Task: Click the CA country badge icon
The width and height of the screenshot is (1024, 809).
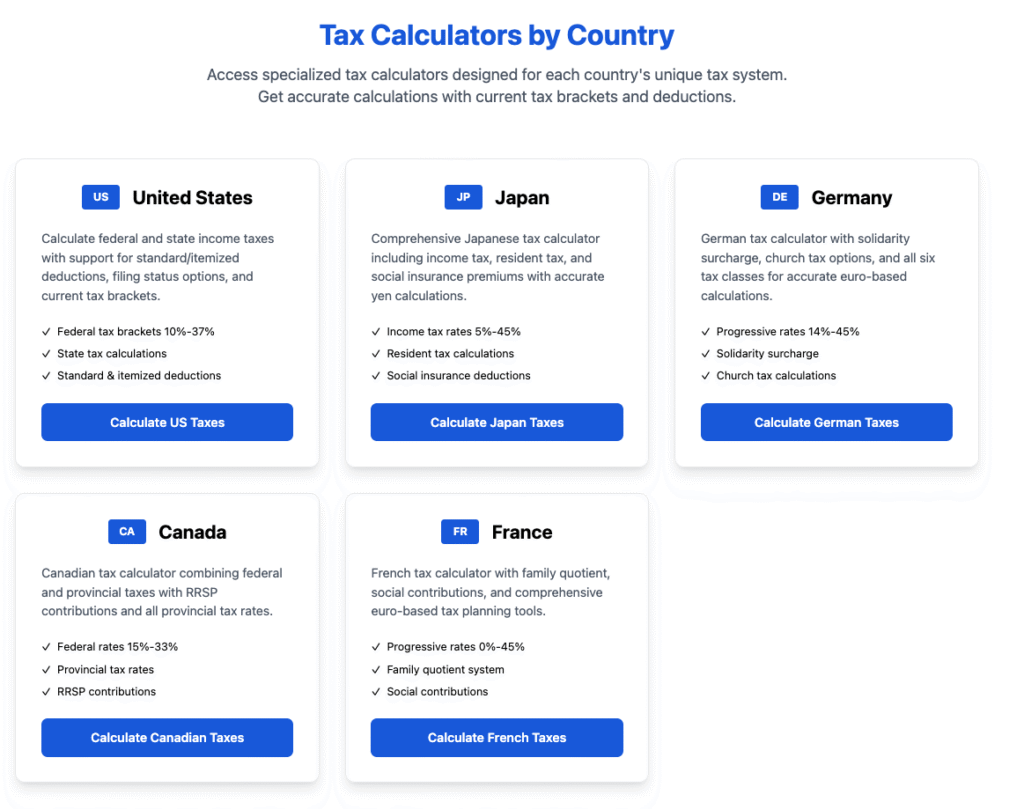Action: pyautogui.click(x=127, y=532)
